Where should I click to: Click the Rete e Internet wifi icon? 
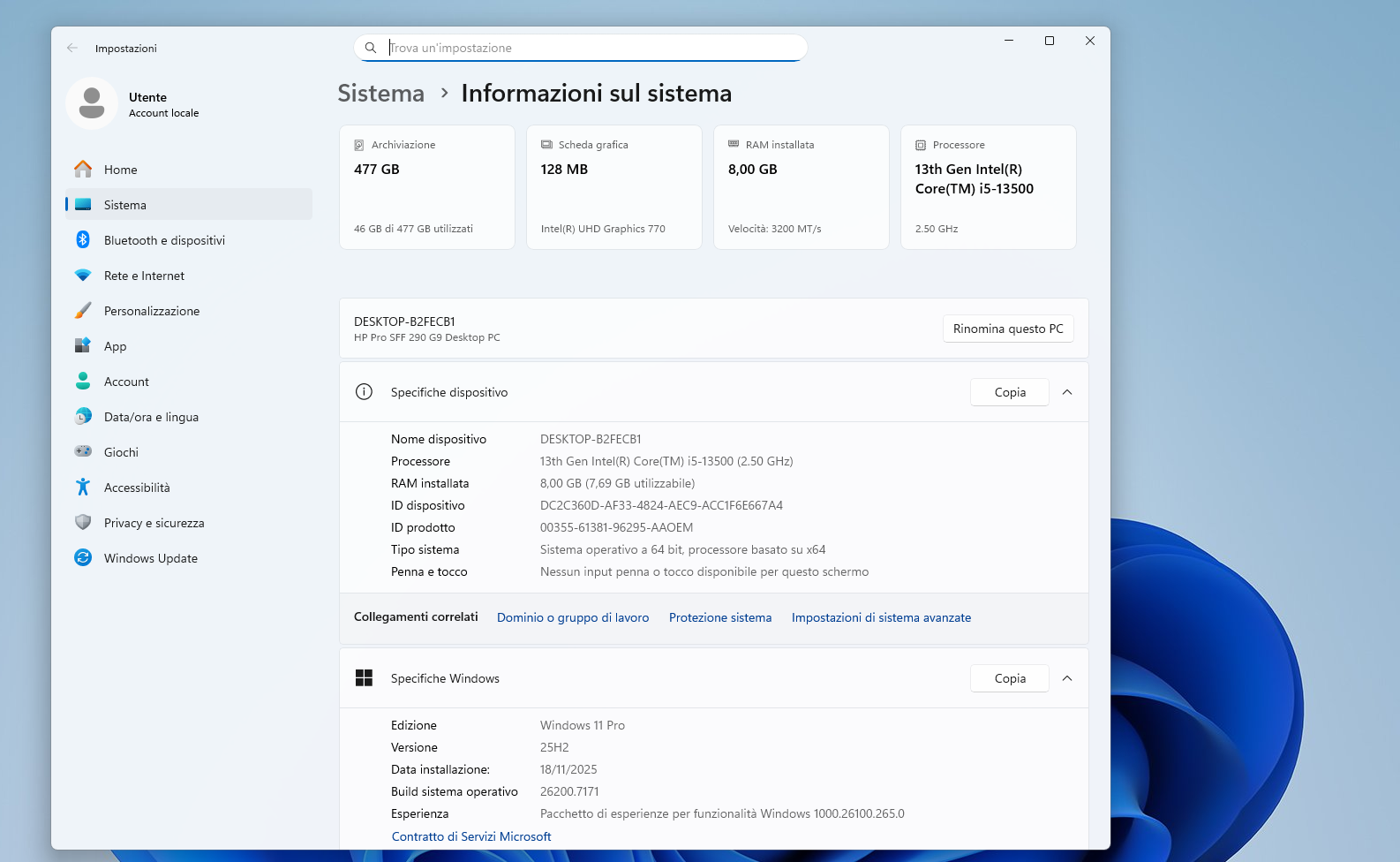(x=83, y=275)
